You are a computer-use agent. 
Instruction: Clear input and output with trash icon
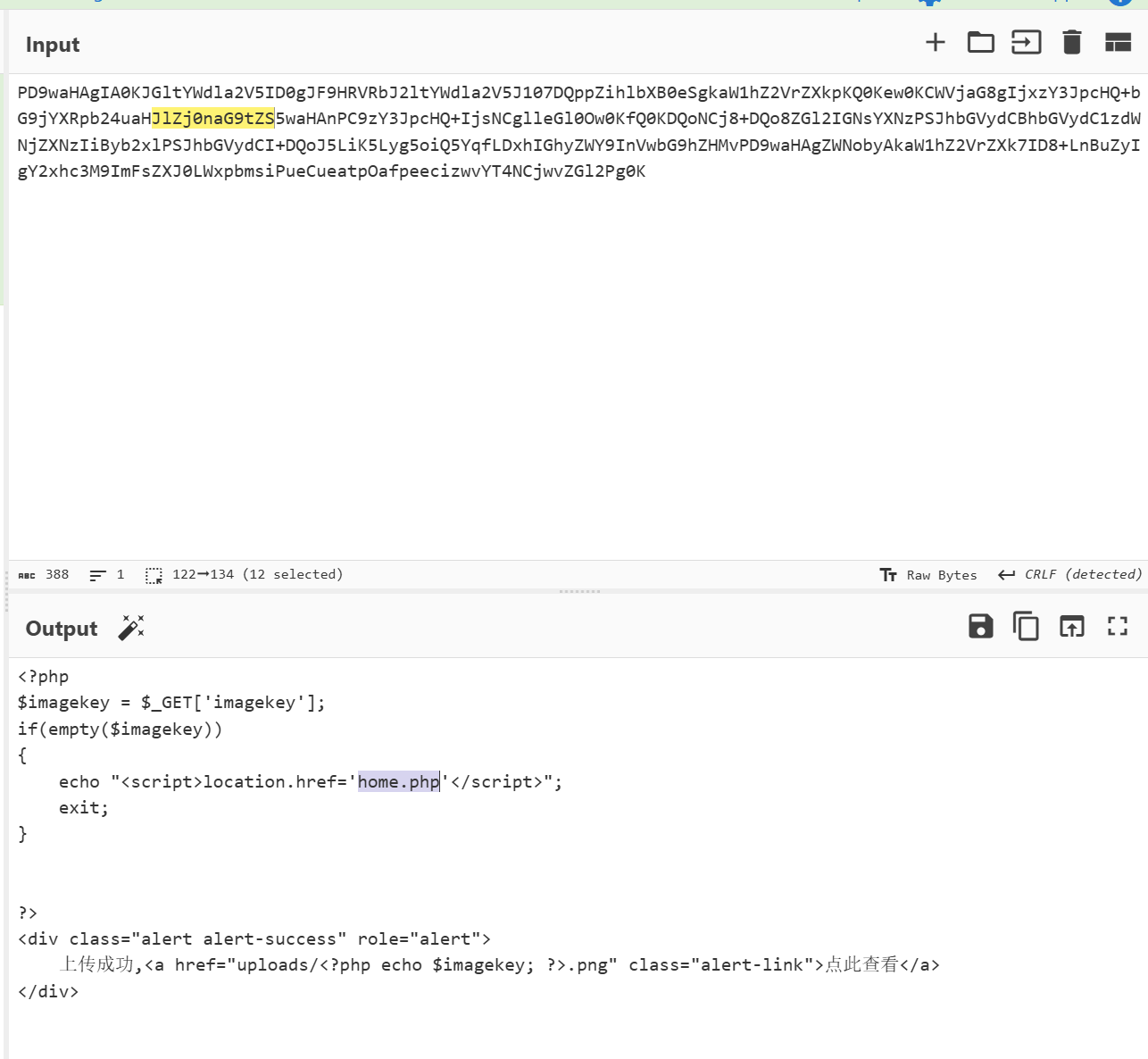coord(1071,42)
